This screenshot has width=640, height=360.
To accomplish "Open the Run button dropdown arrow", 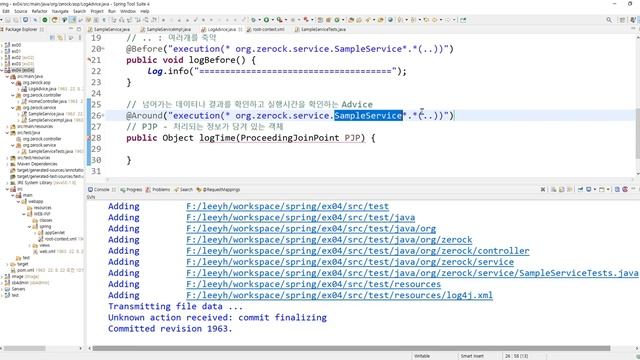I will click(x=272, y=20).
